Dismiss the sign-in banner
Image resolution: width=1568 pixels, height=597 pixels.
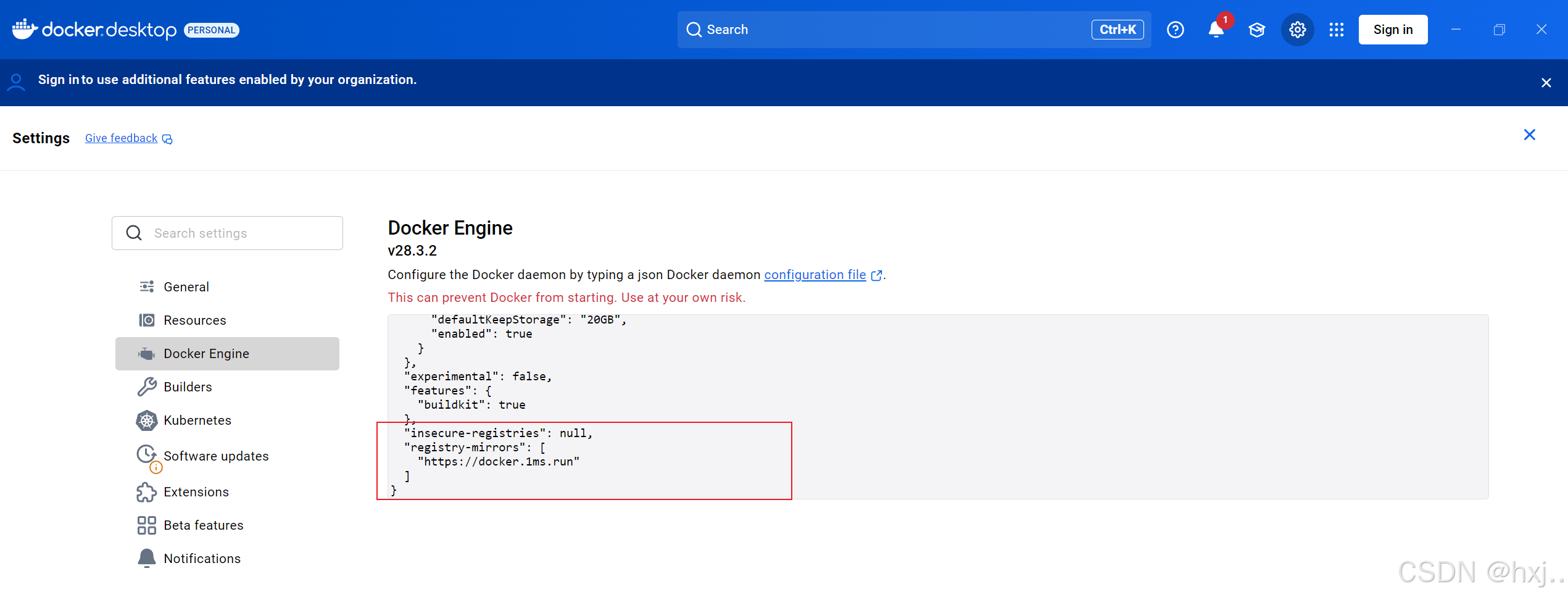tap(1546, 83)
